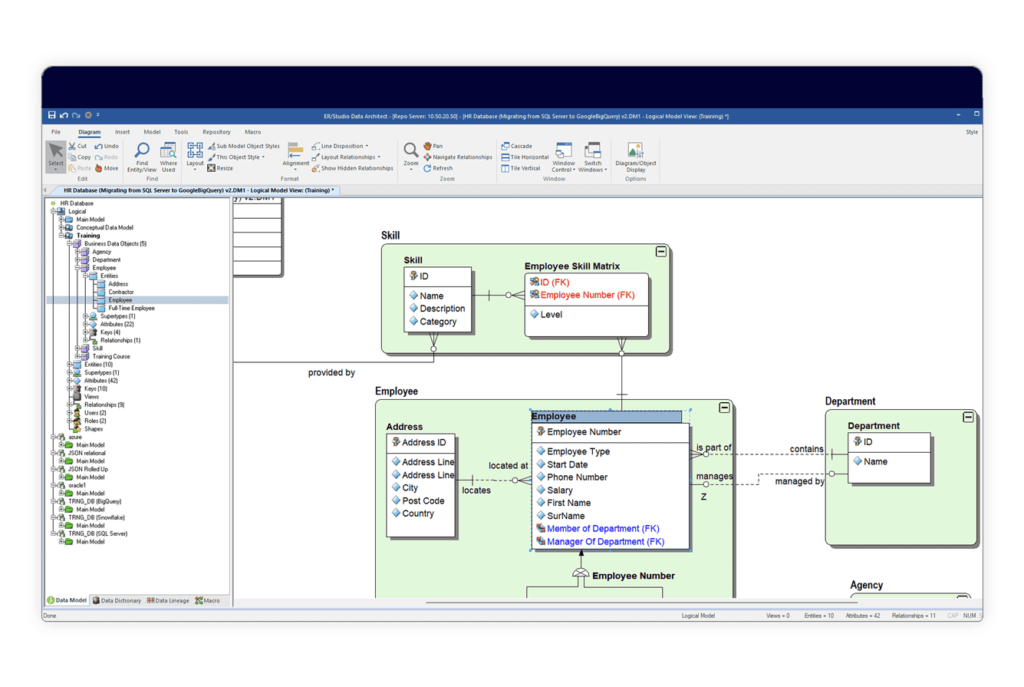The image size is (1024, 687).
Task: Expand the Switch Windows dropdown
Action: tap(592, 157)
